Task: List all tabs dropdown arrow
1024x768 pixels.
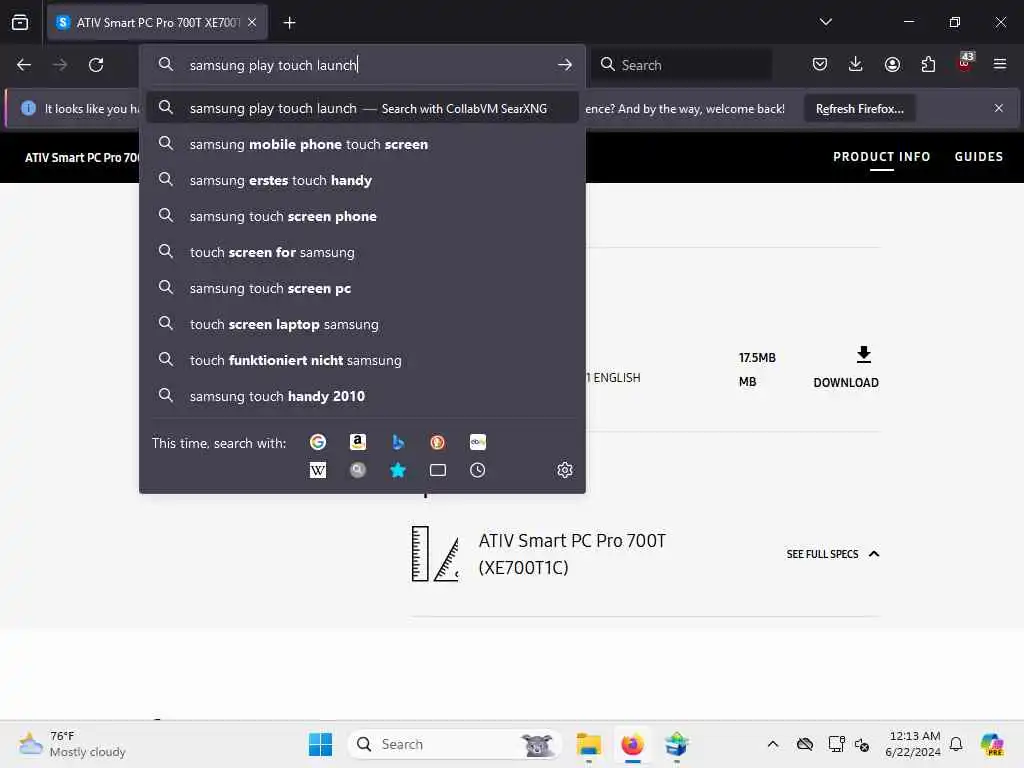Action: pos(825,22)
